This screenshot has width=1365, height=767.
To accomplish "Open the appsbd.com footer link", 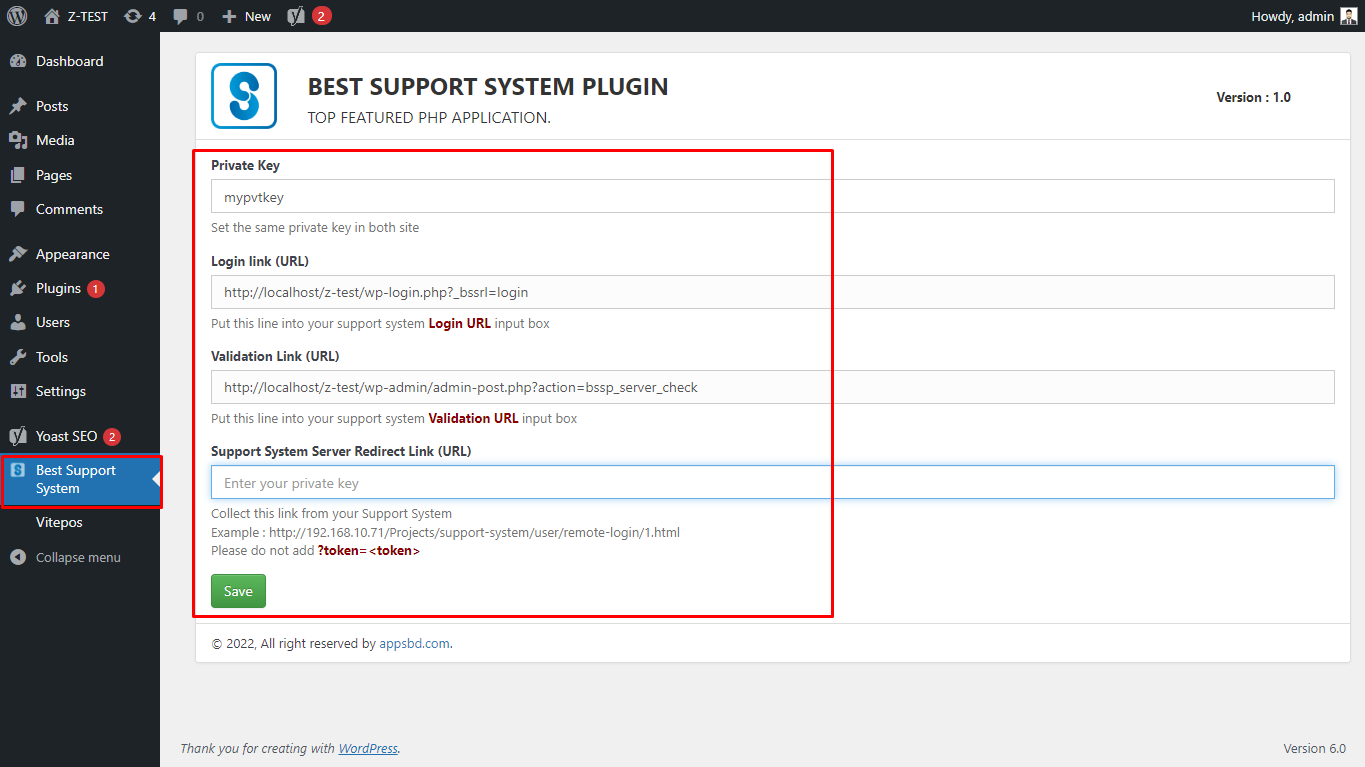I will pos(414,644).
